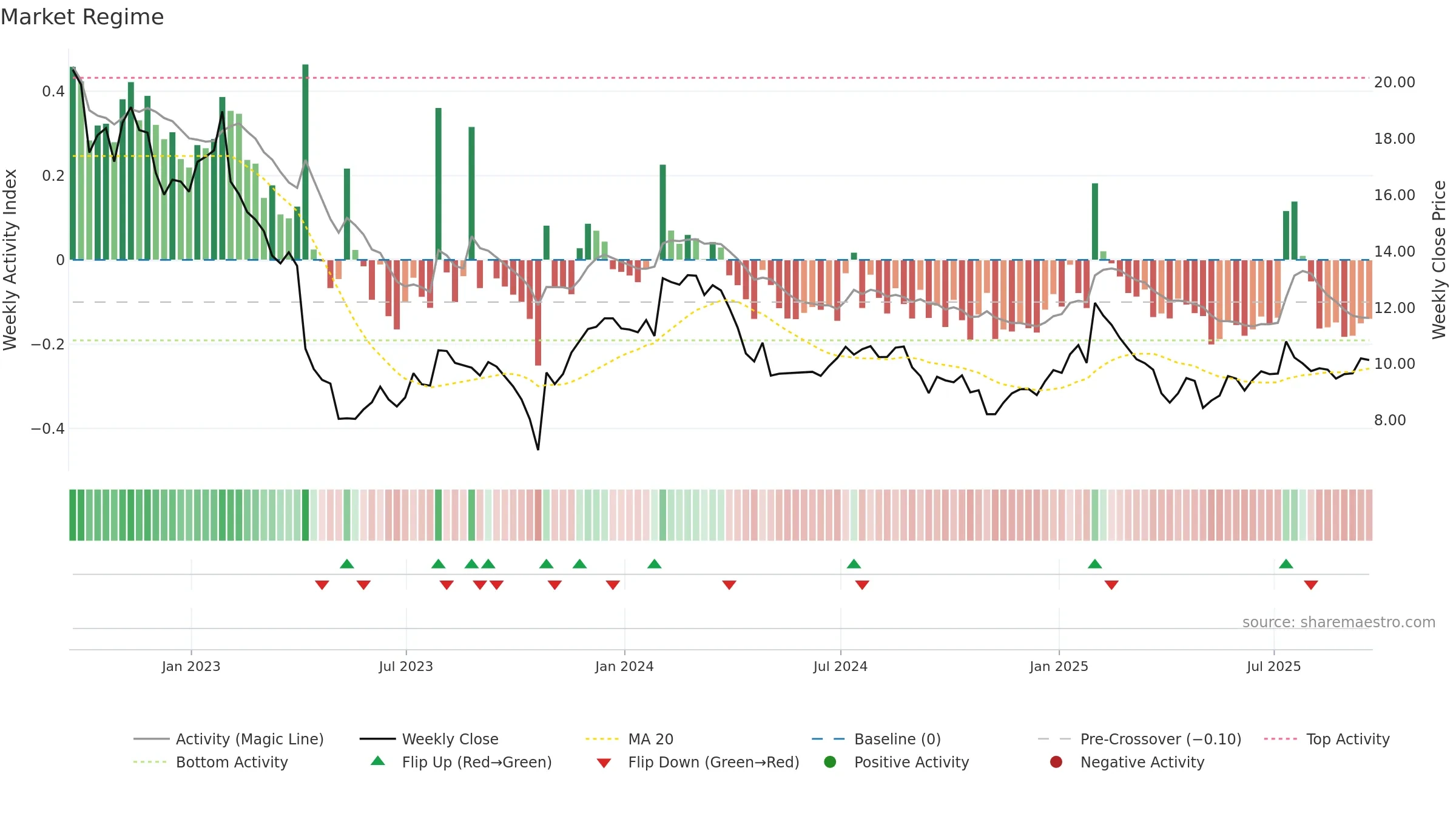Toggle the Activity (Magic Line) legend entry
The image size is (1456, 819).
tap(229, 739)
